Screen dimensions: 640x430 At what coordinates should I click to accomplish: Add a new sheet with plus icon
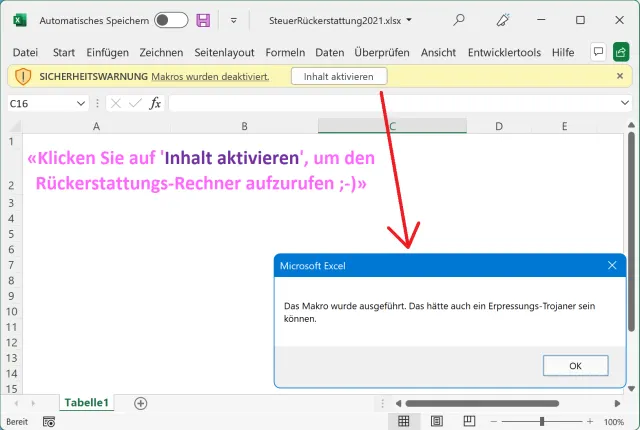pos(140,403)
